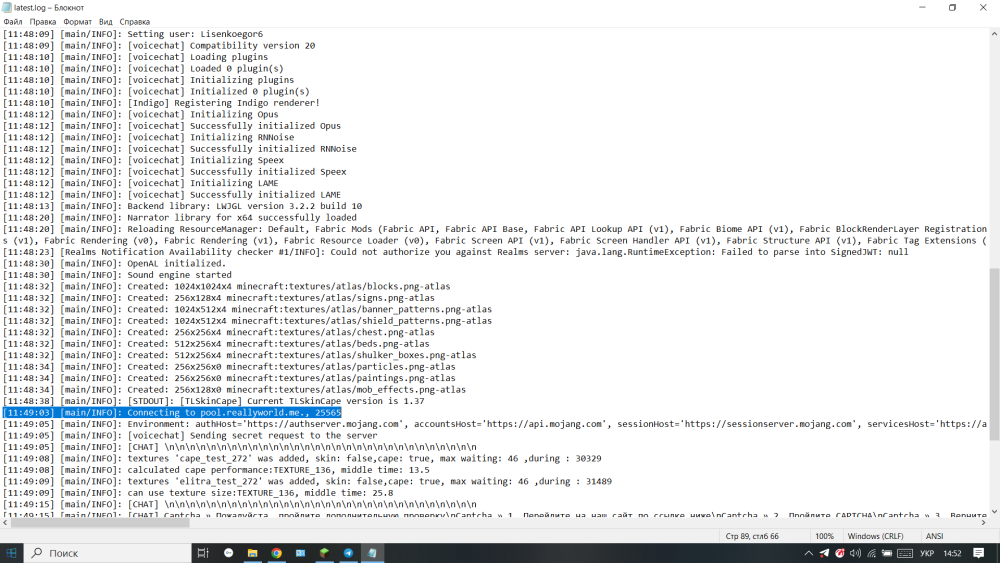1000x563 pixels.
Task: Open the Правка menu
Action: (x=43, y=22)
